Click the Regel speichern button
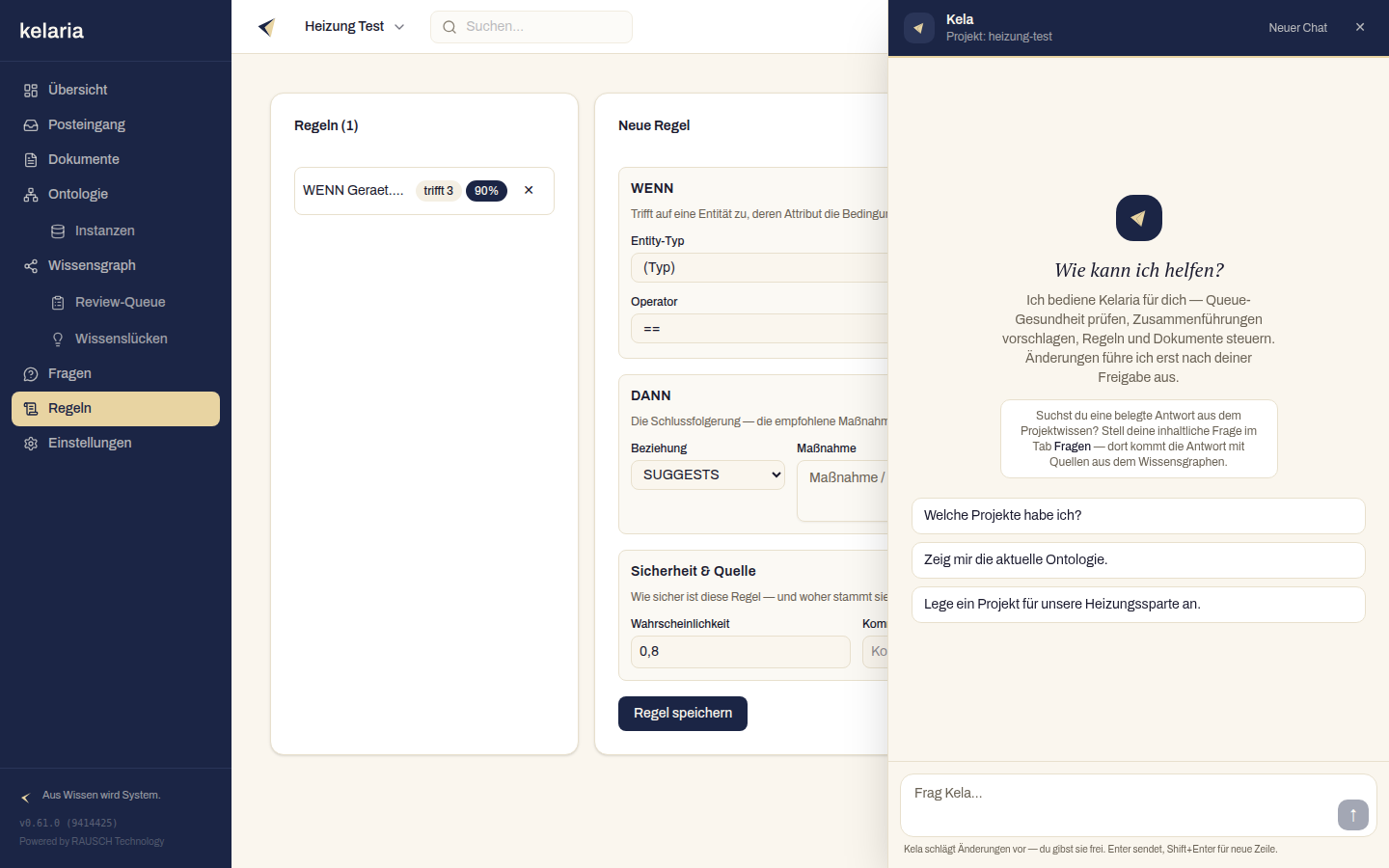Image resolution: width=1389 pixels, height=868 pixels. click(x=683, y=714)
